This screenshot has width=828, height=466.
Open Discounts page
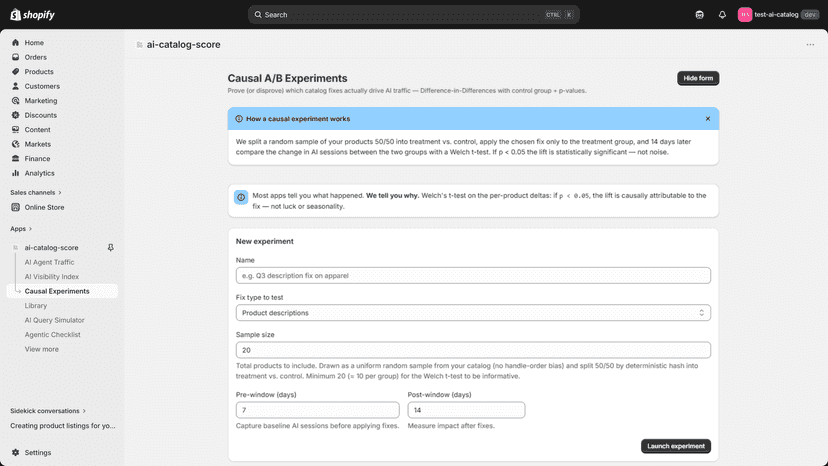click(40, 115)
